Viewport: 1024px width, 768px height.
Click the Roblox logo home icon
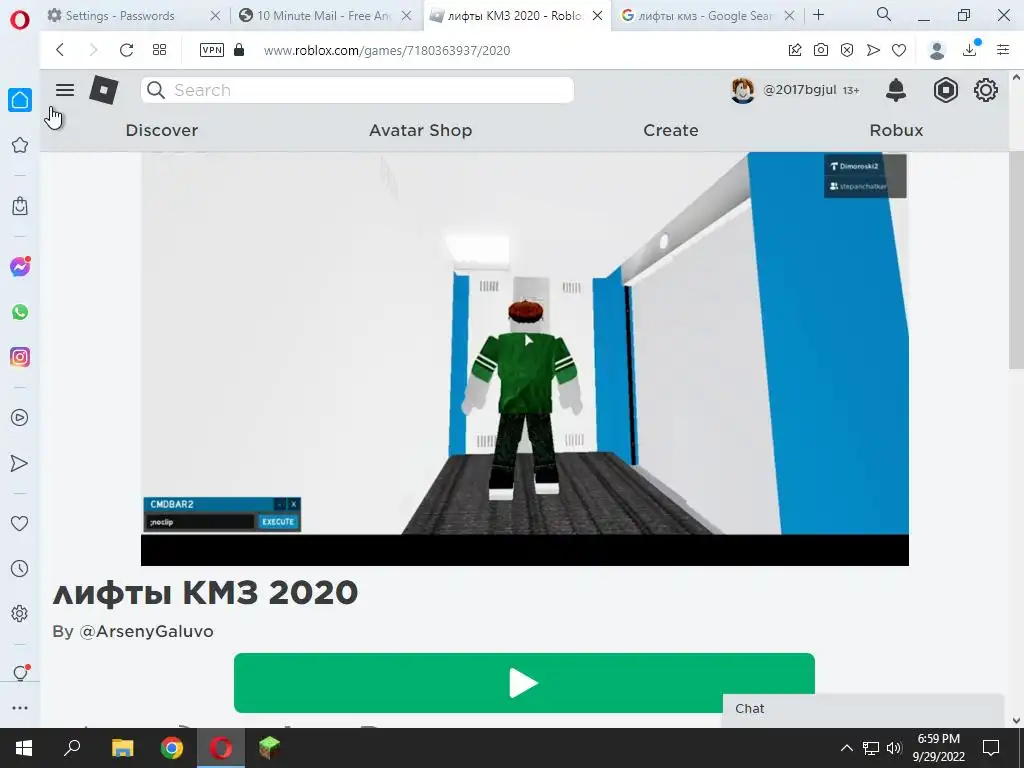(x=104, y=90)
